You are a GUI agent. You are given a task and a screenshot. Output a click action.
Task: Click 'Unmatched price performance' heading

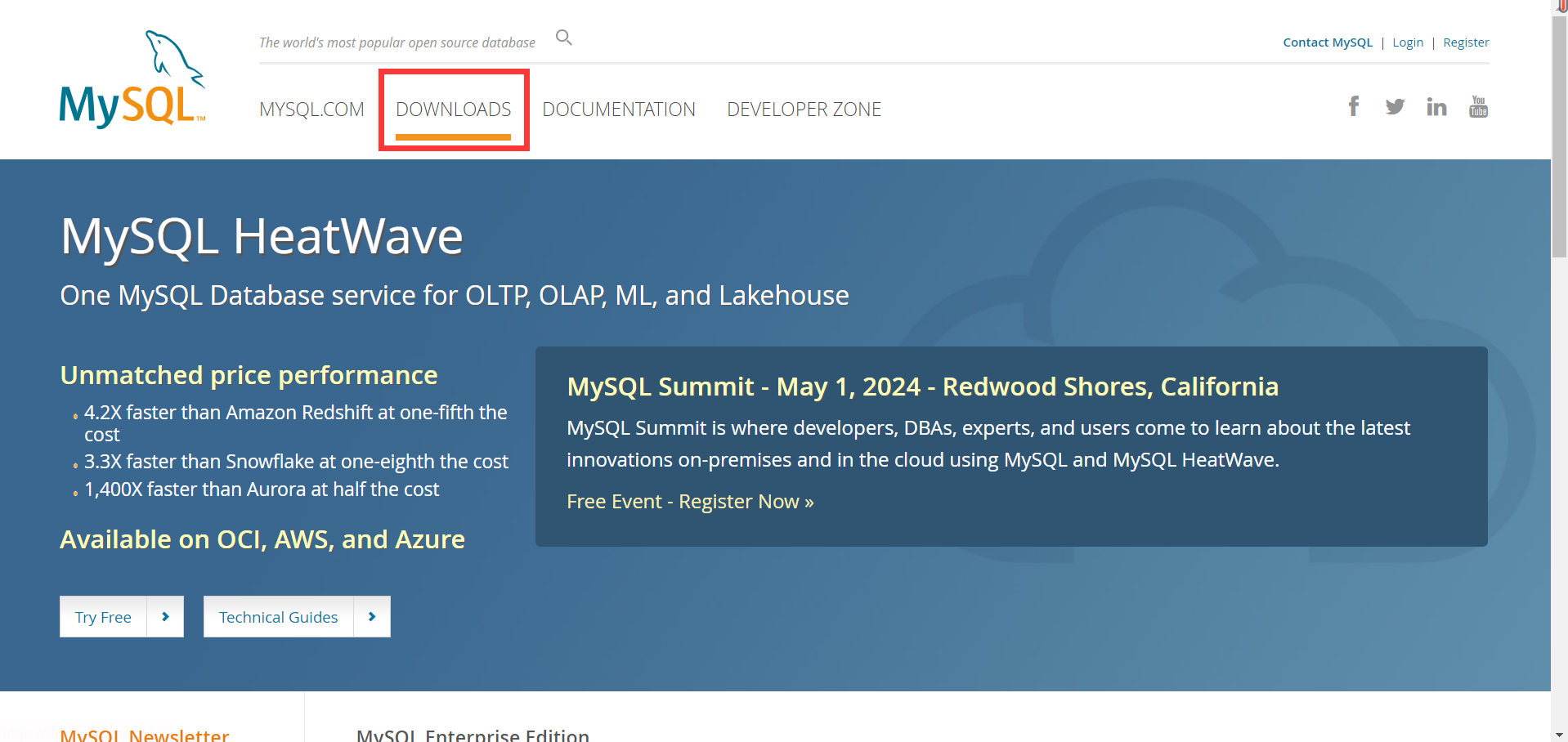coord(249,375)
